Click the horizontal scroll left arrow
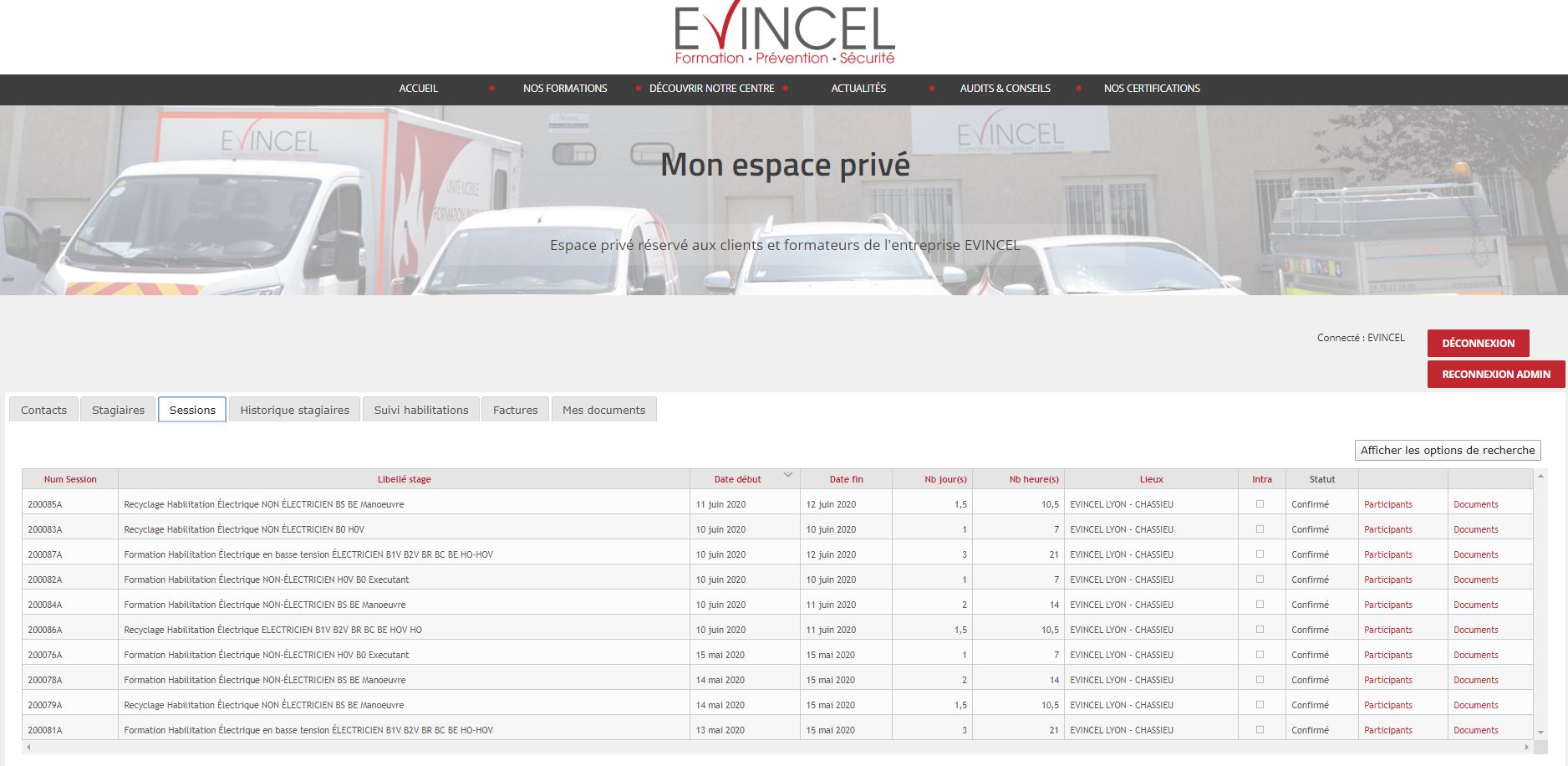Image resolution: width=1568 pixels, height=766 pixels. tap(28, 747)
